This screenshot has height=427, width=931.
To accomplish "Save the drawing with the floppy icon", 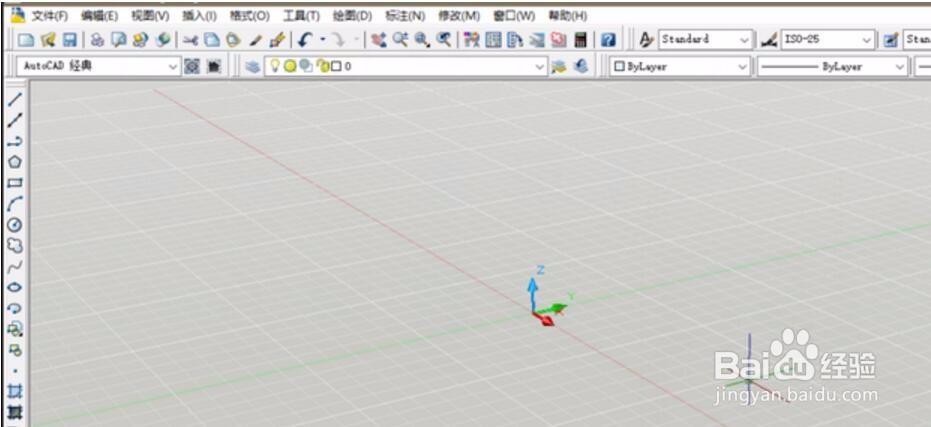I will (69, 40).
